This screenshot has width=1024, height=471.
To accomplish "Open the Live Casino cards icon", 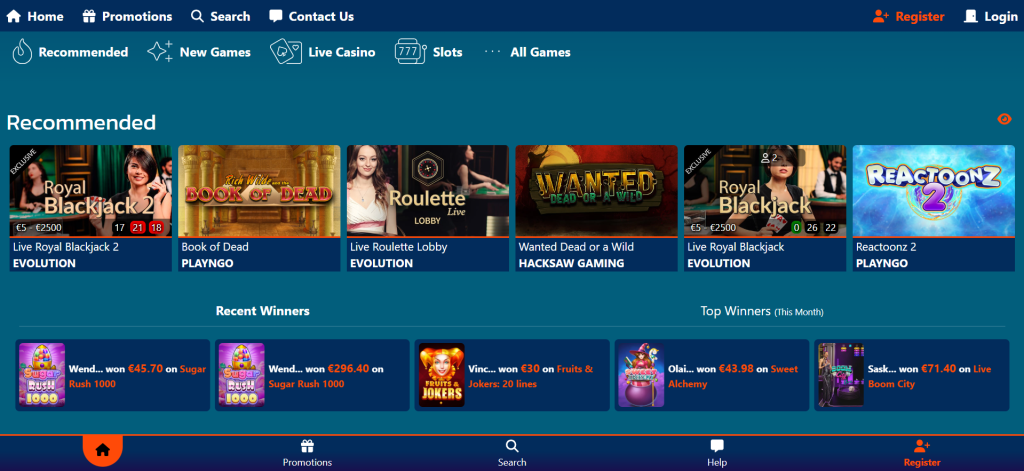I will coord(286,52).
